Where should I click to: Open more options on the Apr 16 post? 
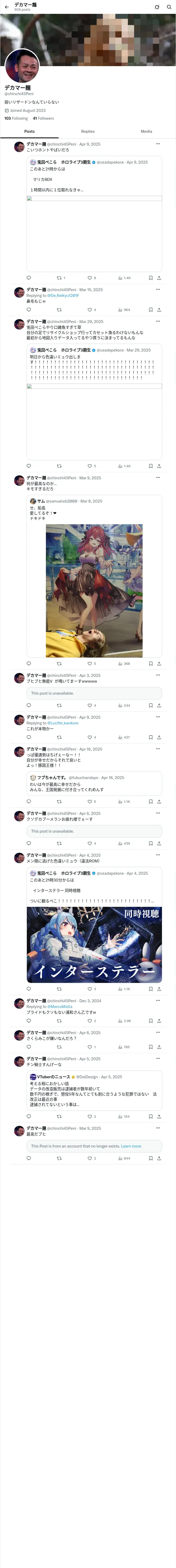[158, 749]
